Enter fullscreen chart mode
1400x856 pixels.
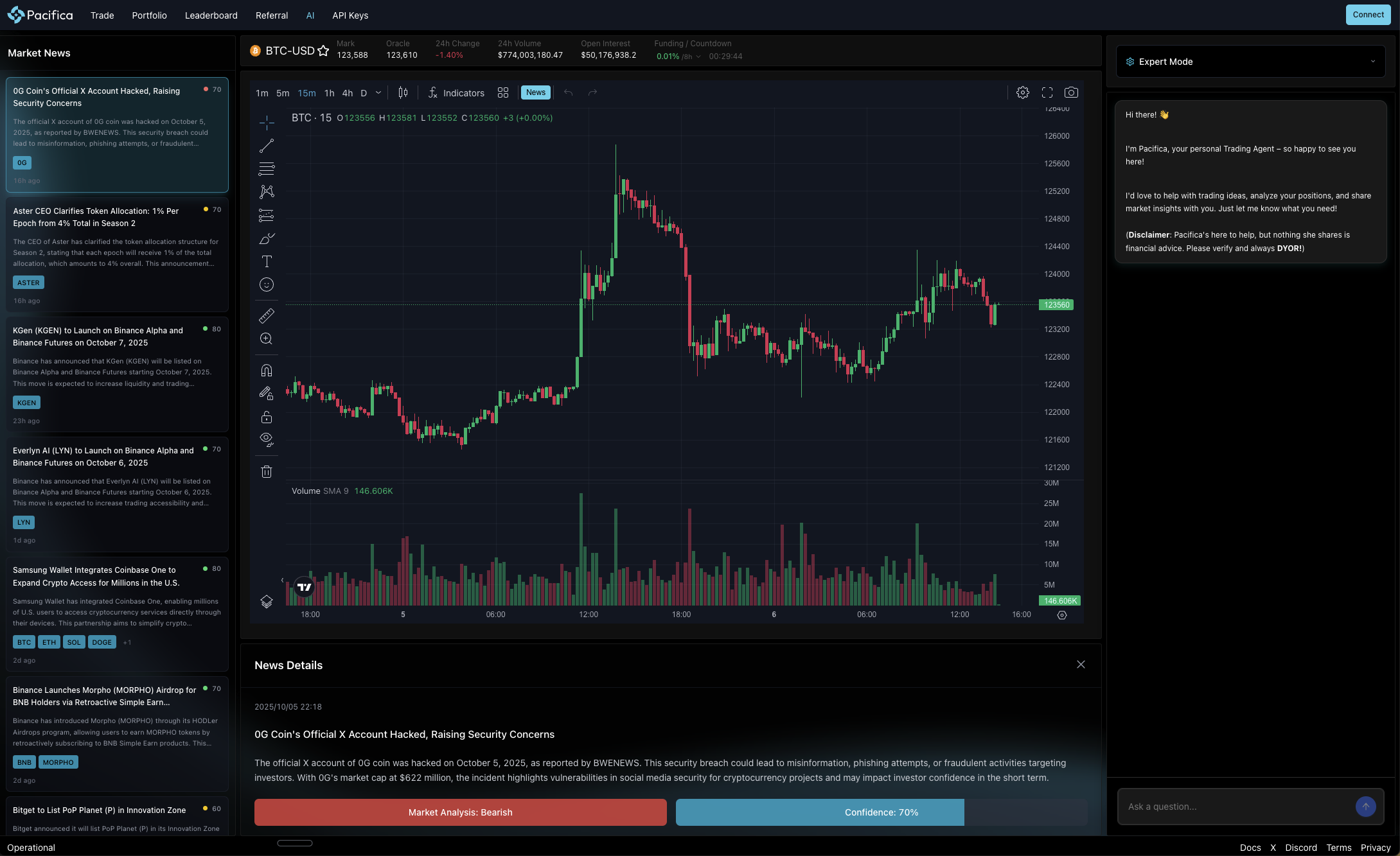click(x=1047, y=92)
